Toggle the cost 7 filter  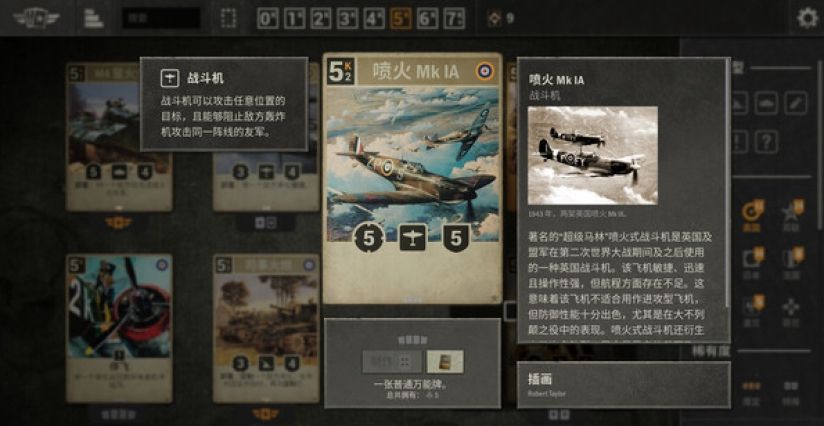coord(454,18)
